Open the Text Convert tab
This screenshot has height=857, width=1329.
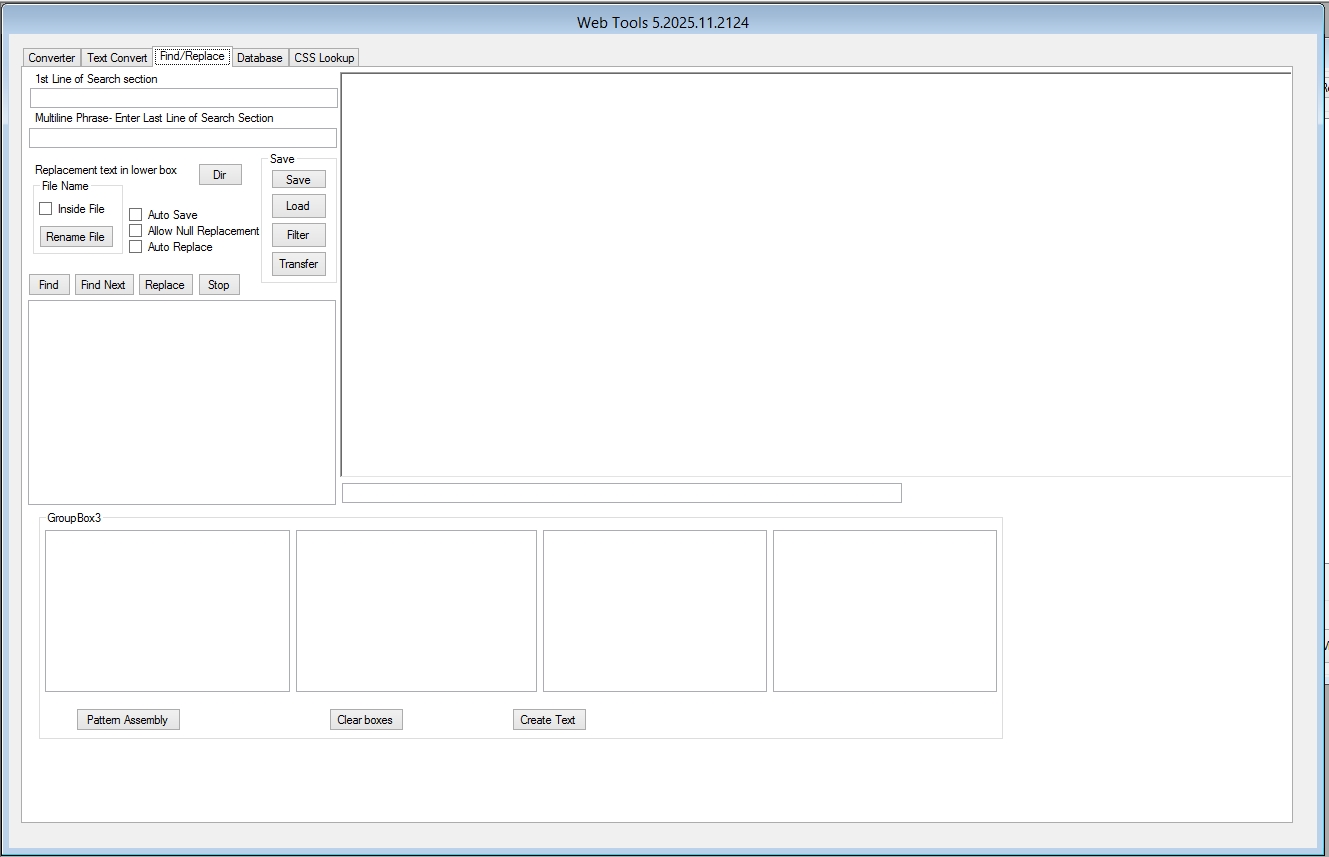coord(116,58)
